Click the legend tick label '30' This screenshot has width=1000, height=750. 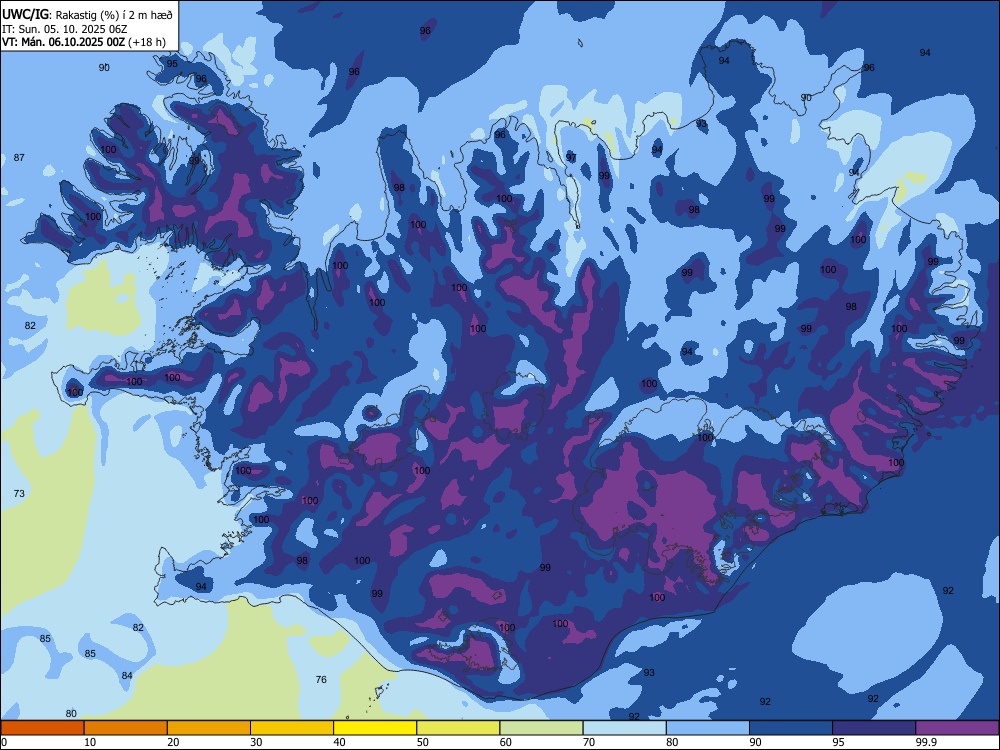tap(256, 742)
